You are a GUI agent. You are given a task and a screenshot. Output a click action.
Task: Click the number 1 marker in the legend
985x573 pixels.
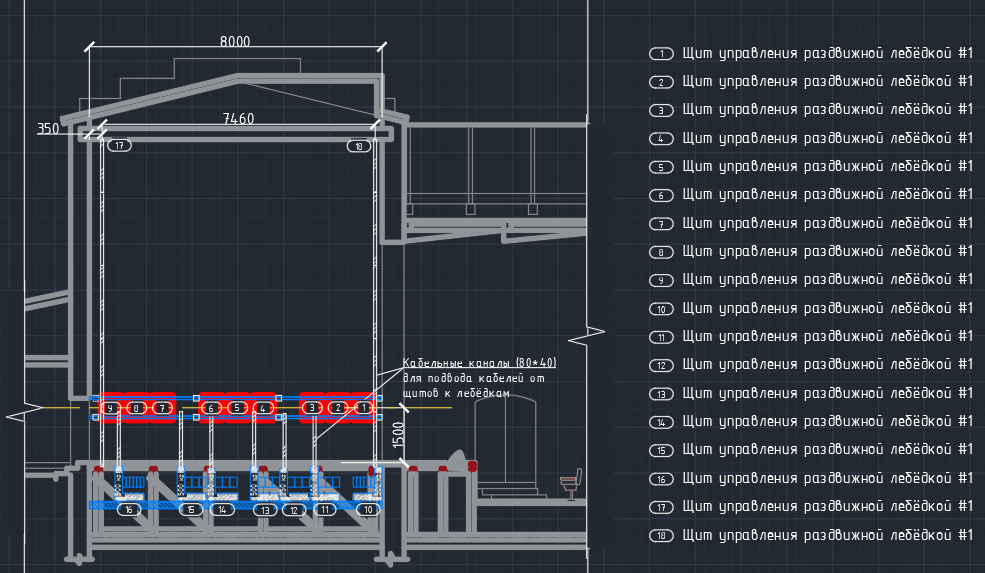pos(661,53)
